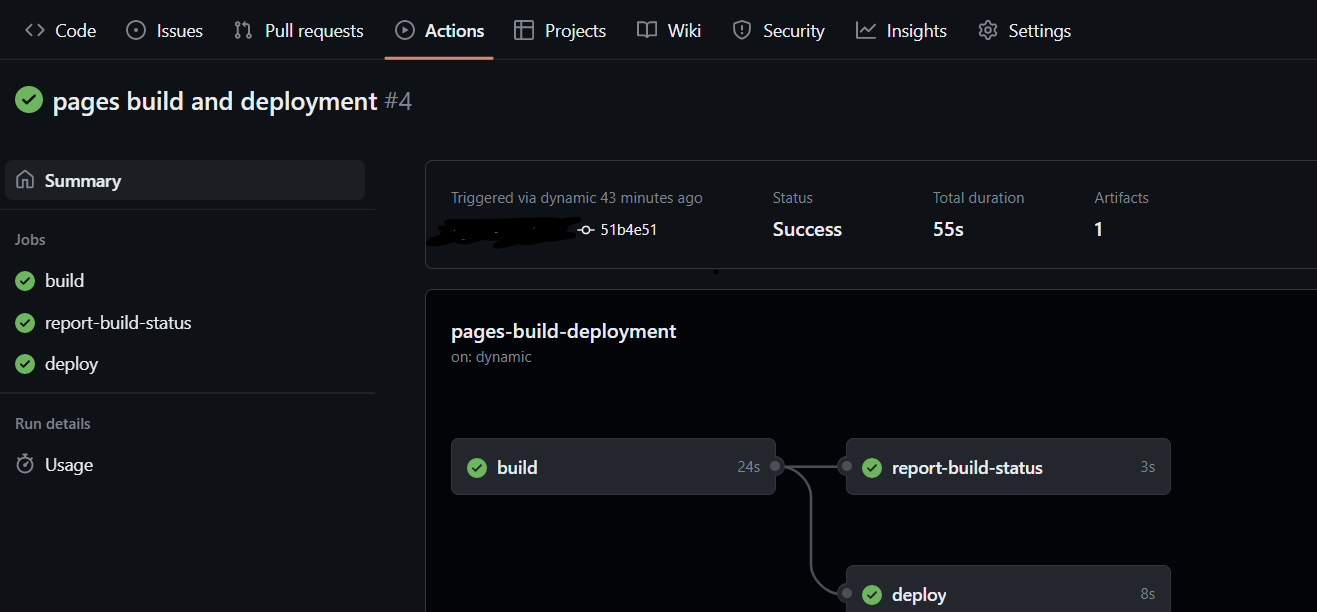Click the artifacts count 1
This screenshot has width=1317, height=612.
click(x=1098, y=229)
